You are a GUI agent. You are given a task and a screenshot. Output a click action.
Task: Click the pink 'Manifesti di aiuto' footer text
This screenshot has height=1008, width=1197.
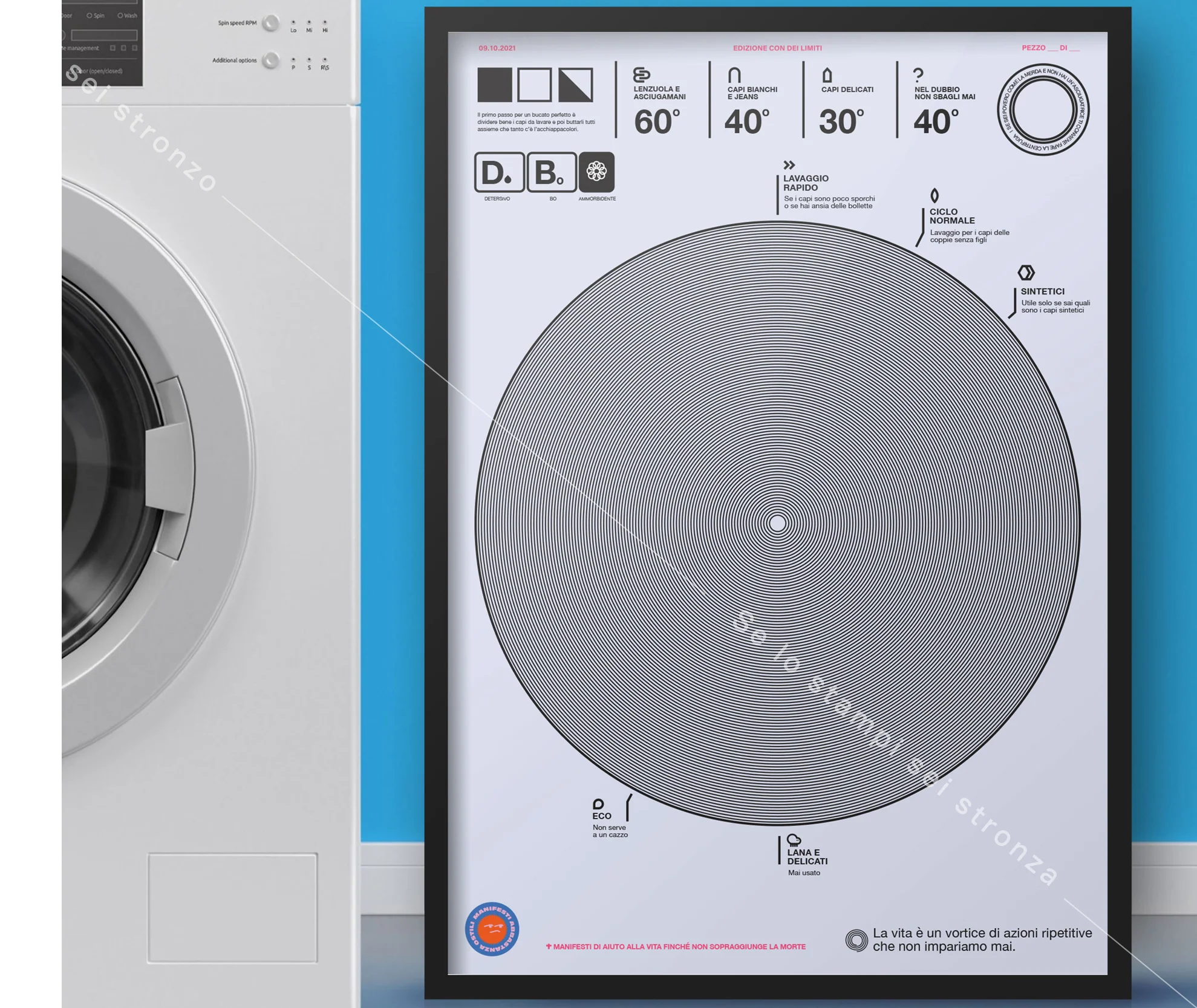pos(676,946)
